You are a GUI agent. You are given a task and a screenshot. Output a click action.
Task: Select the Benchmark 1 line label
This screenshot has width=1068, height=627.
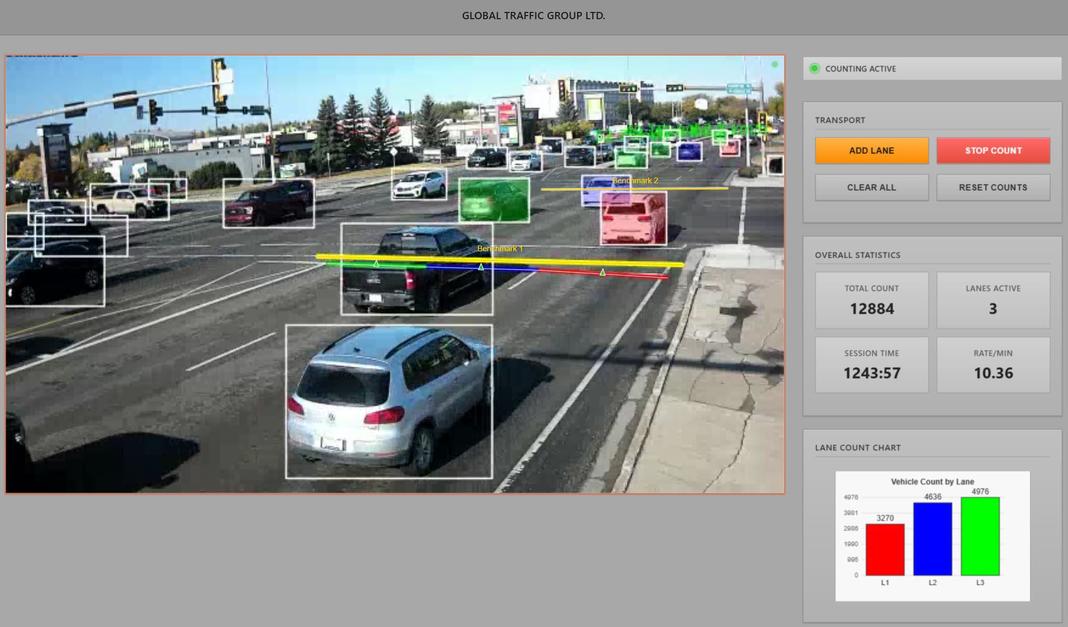click(503, 250)
